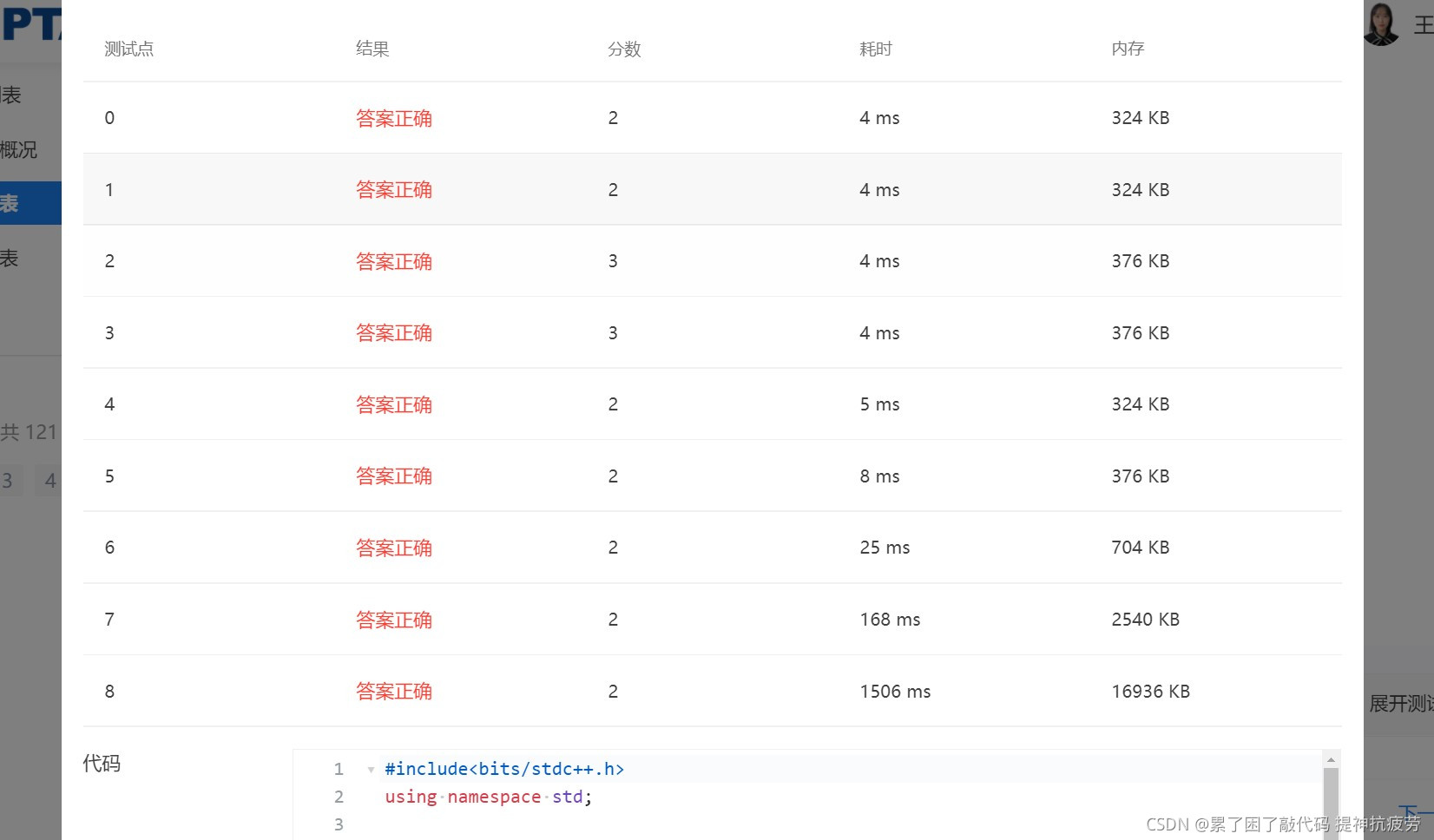1434x840 pixels.
Task: Click the code editor vertical scrollbar thumb
Action: [x=1331, y=803]
